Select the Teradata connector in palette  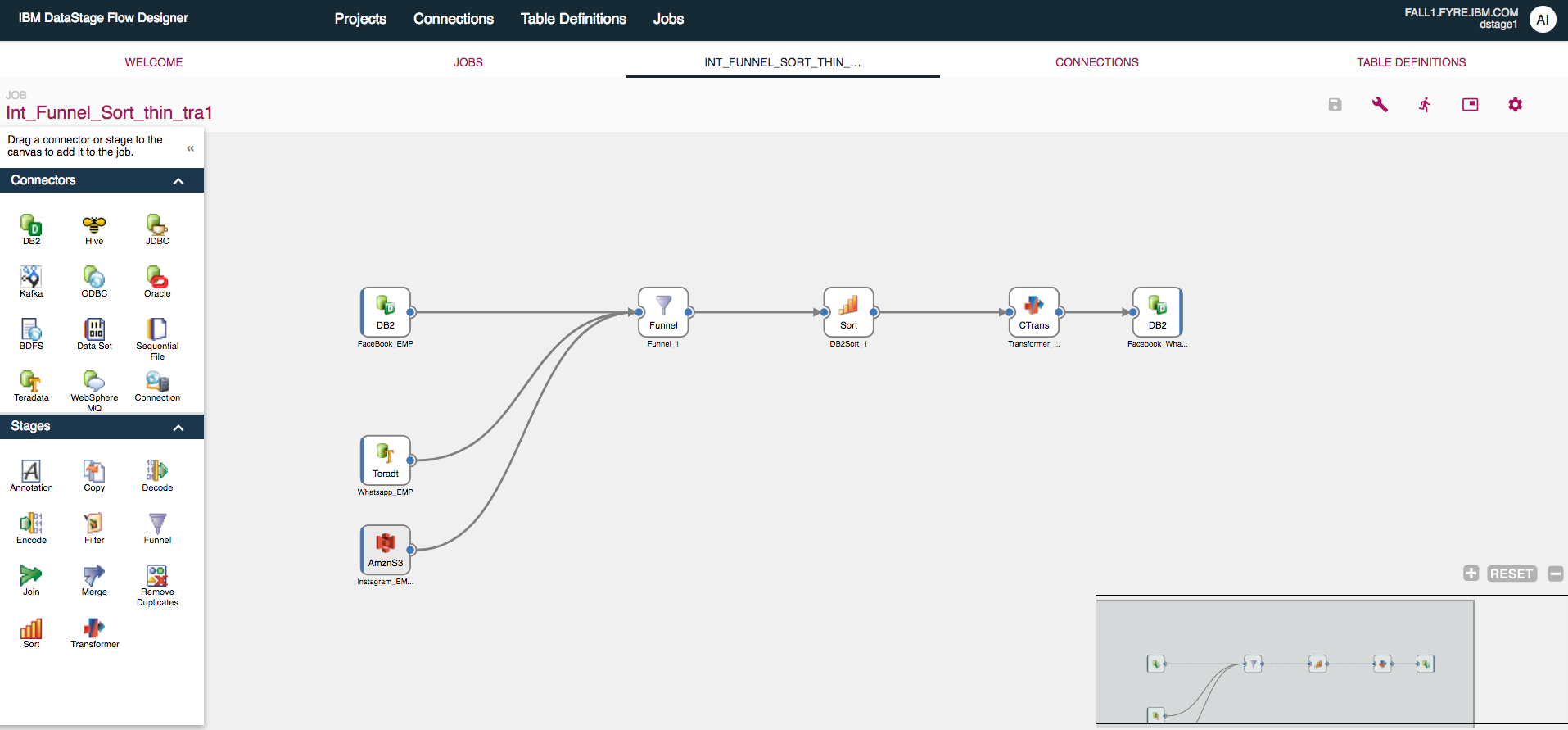[31, 382]
